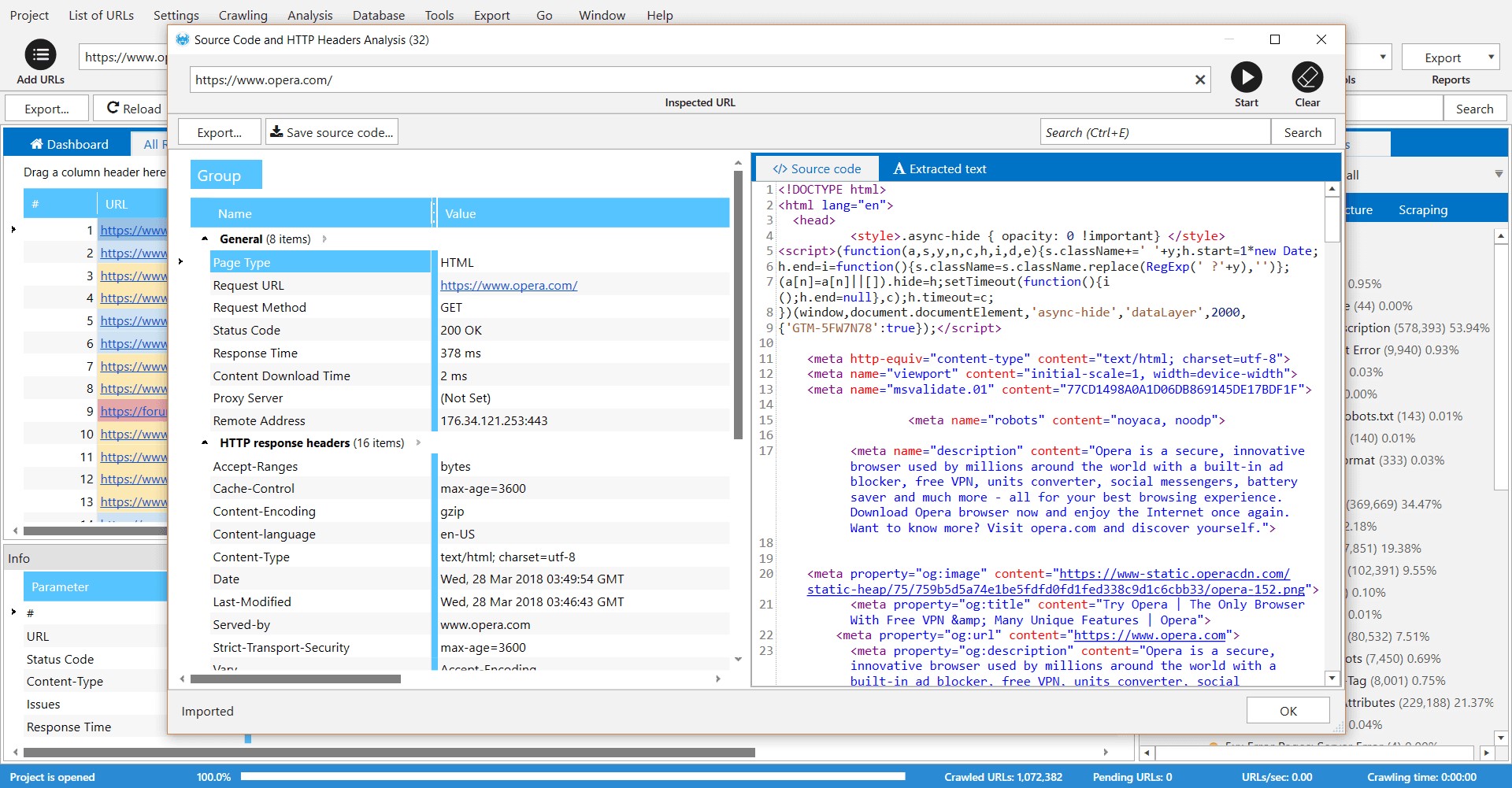Collapse the General group

(x=205, y=239)
